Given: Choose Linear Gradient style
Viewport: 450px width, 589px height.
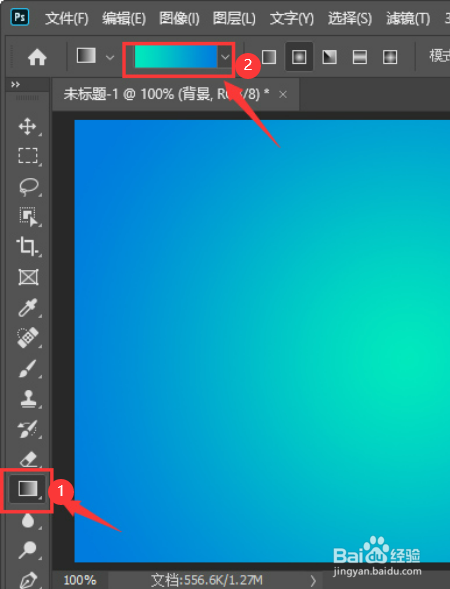Looking at the screenshot, I should tap(269, 57).
